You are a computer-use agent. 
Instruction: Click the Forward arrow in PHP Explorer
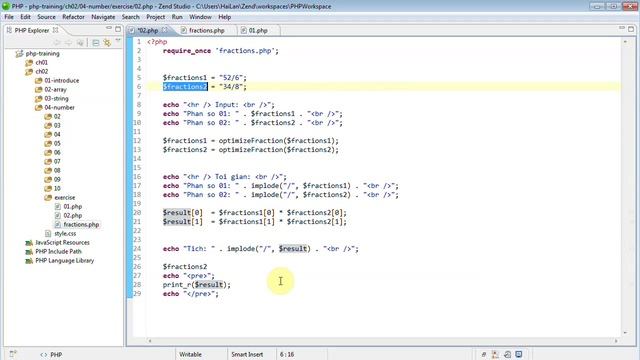click(68, 42)
